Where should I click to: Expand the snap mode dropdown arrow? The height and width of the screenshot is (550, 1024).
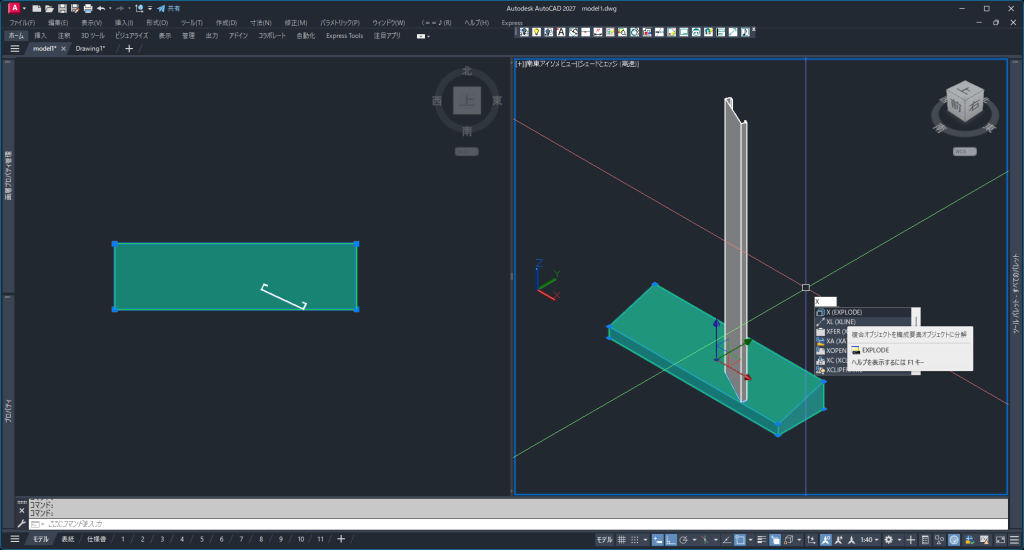pyautogui.click(x=646, y=540)
